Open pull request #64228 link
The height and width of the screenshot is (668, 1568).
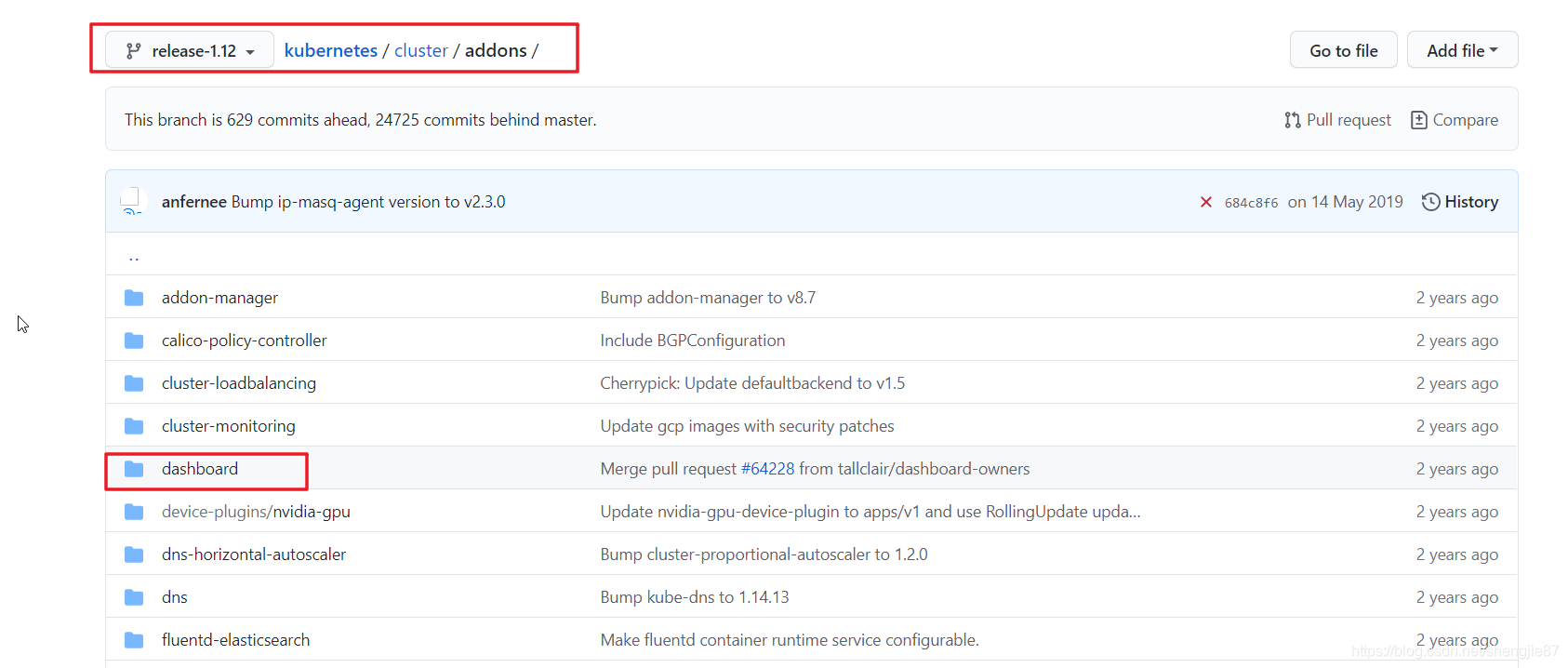(767, 469)
